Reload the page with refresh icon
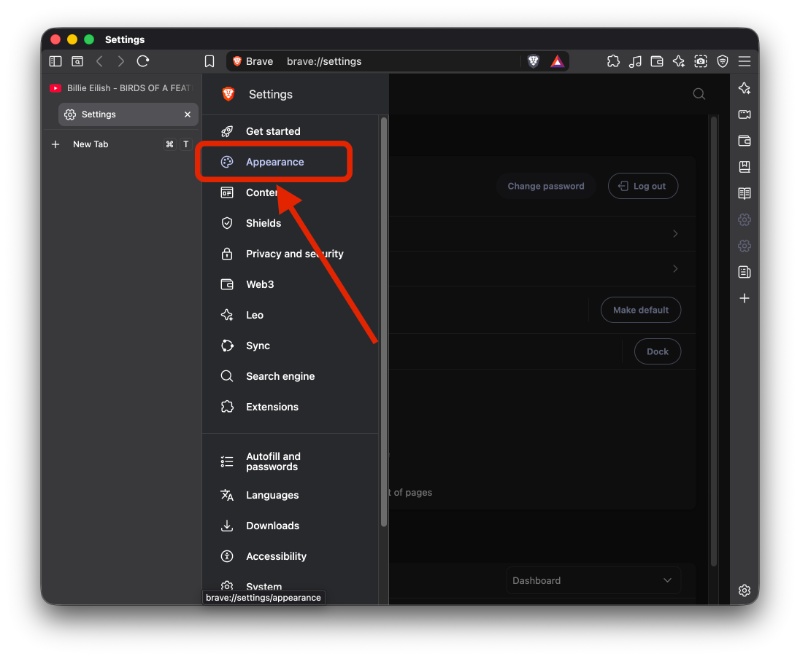Screen dimensions: 800x659 point(143,61)
